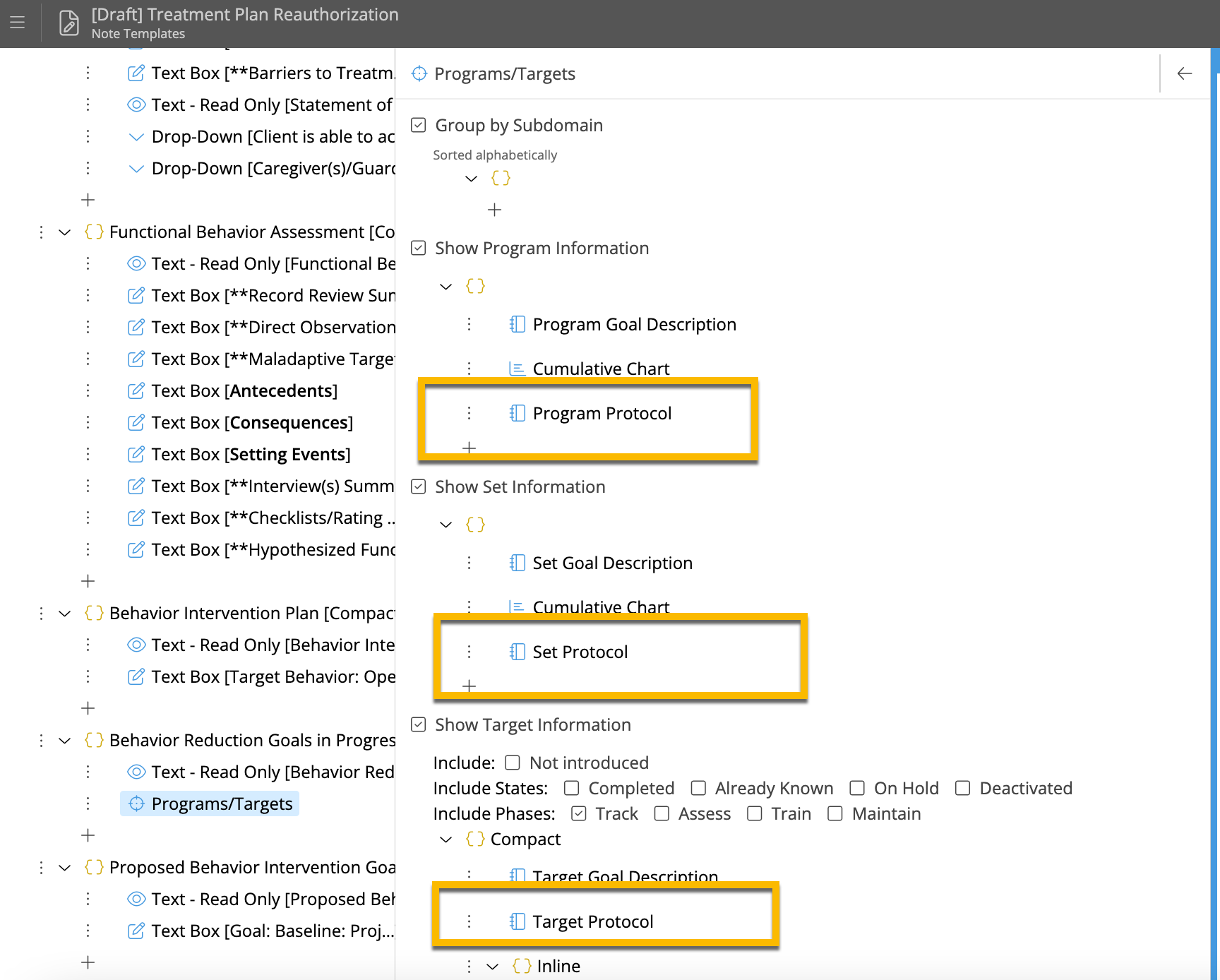Click the Program Protocol item icon

point(517,413)
